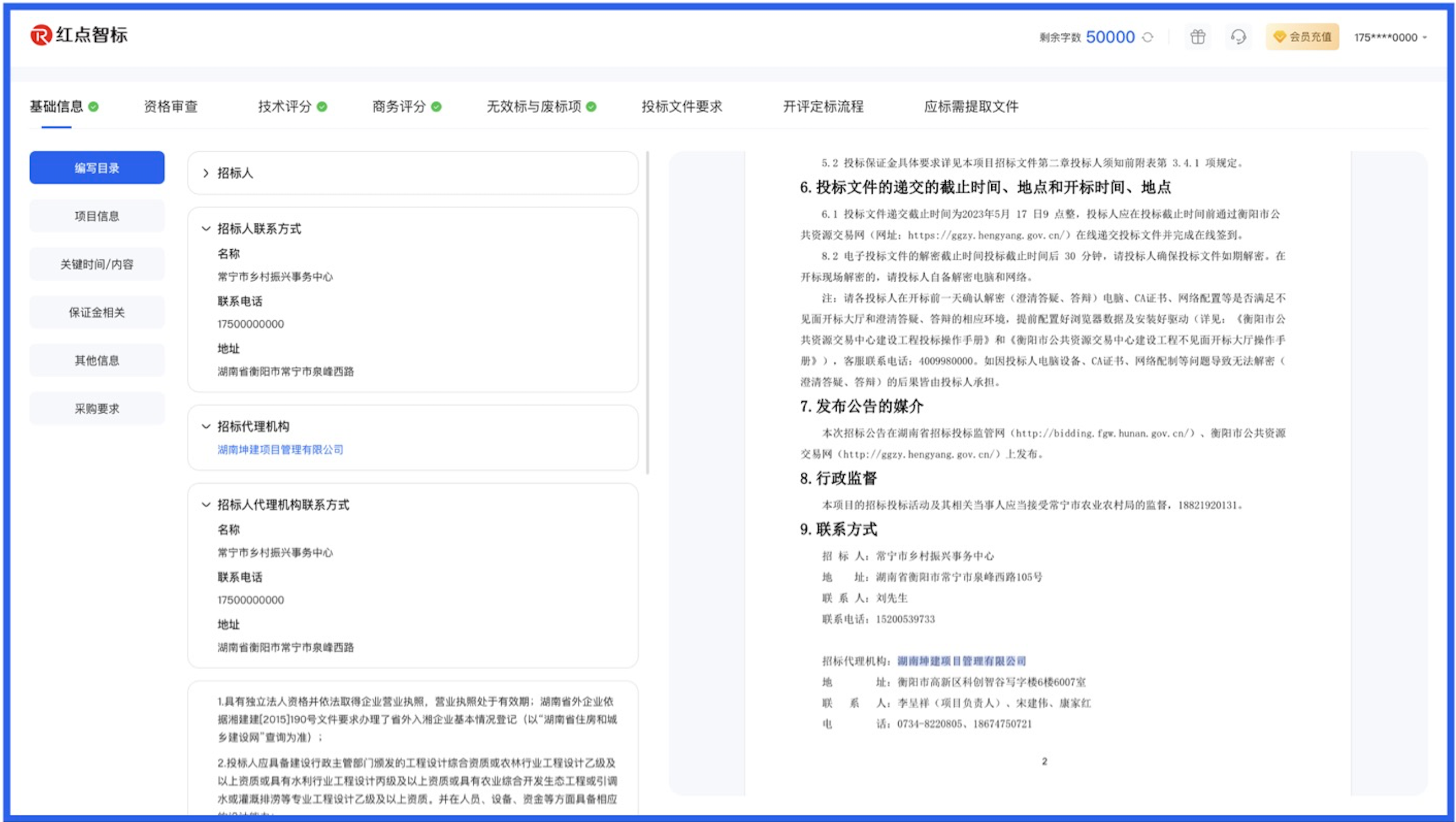Click document phone number 15200539733
The height and width of the screenshot is (822, 1456).
tap(906, 619)
